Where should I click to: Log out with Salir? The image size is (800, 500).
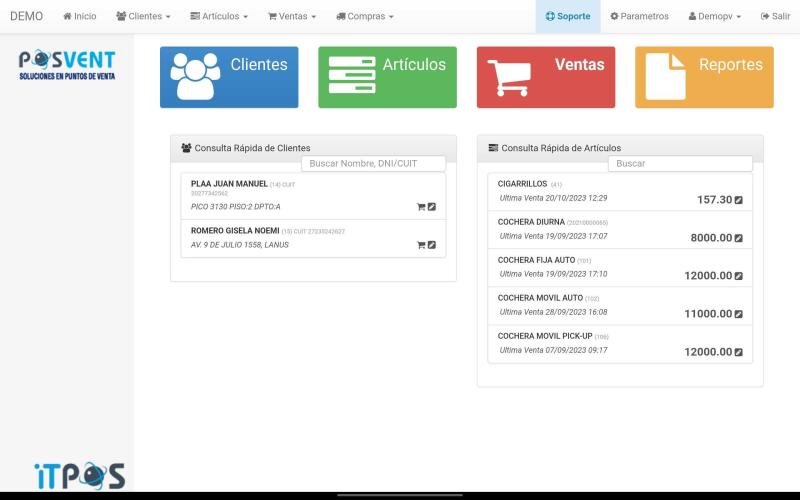[x=776, y=16]
